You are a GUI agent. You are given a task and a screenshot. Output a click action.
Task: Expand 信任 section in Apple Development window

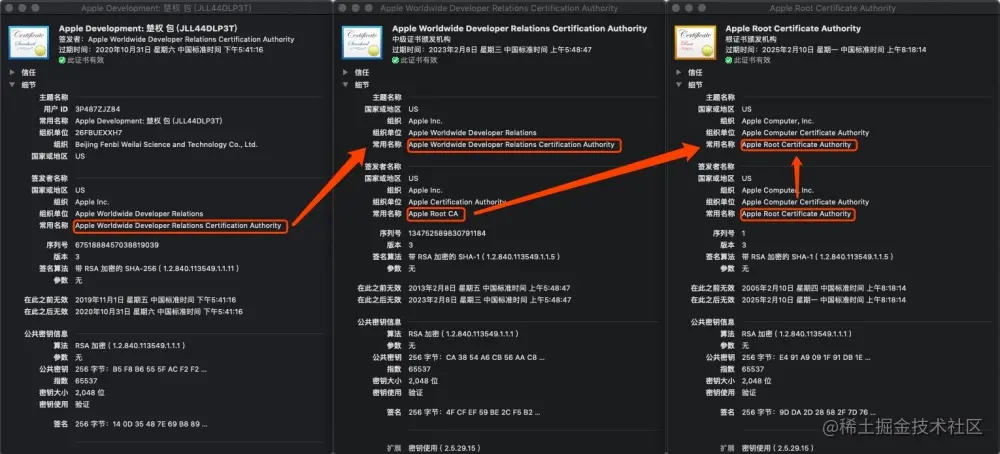coord(13,73)
